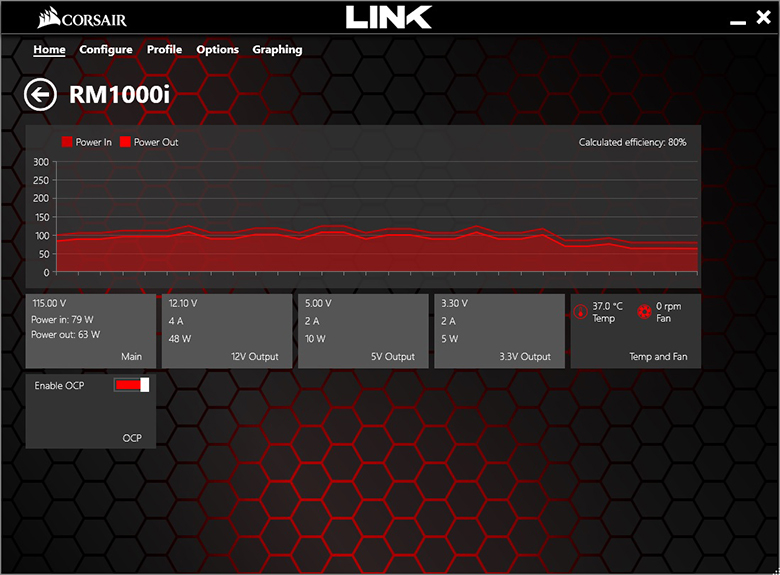The width and height of the screenshot is (780, 575).
Task: Select the Main power tile
Action: 91,331
